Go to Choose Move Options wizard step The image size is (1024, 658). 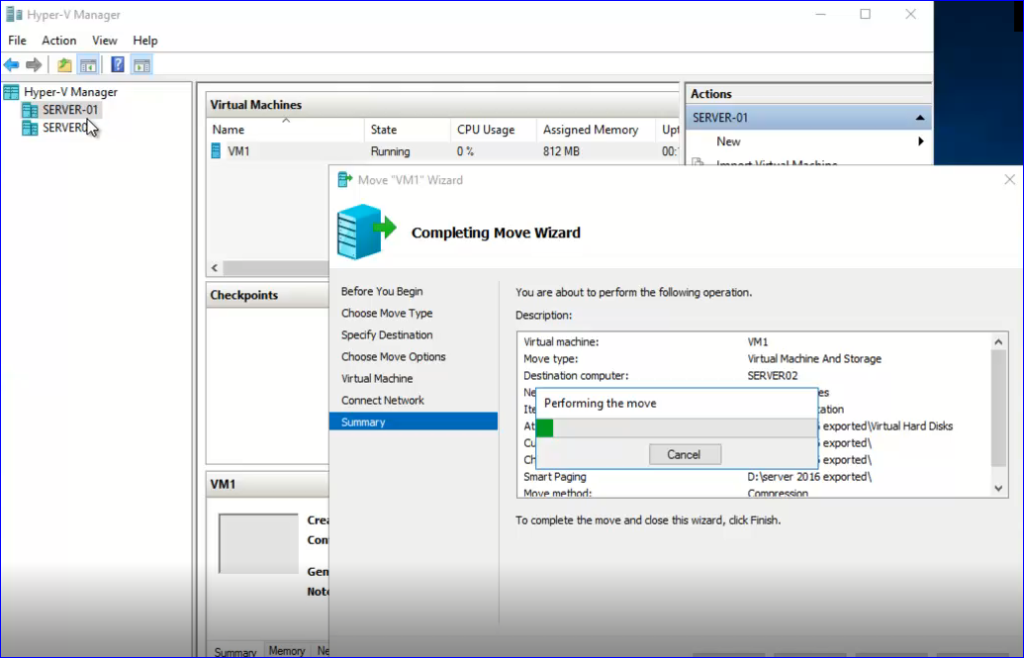[393, 356]
